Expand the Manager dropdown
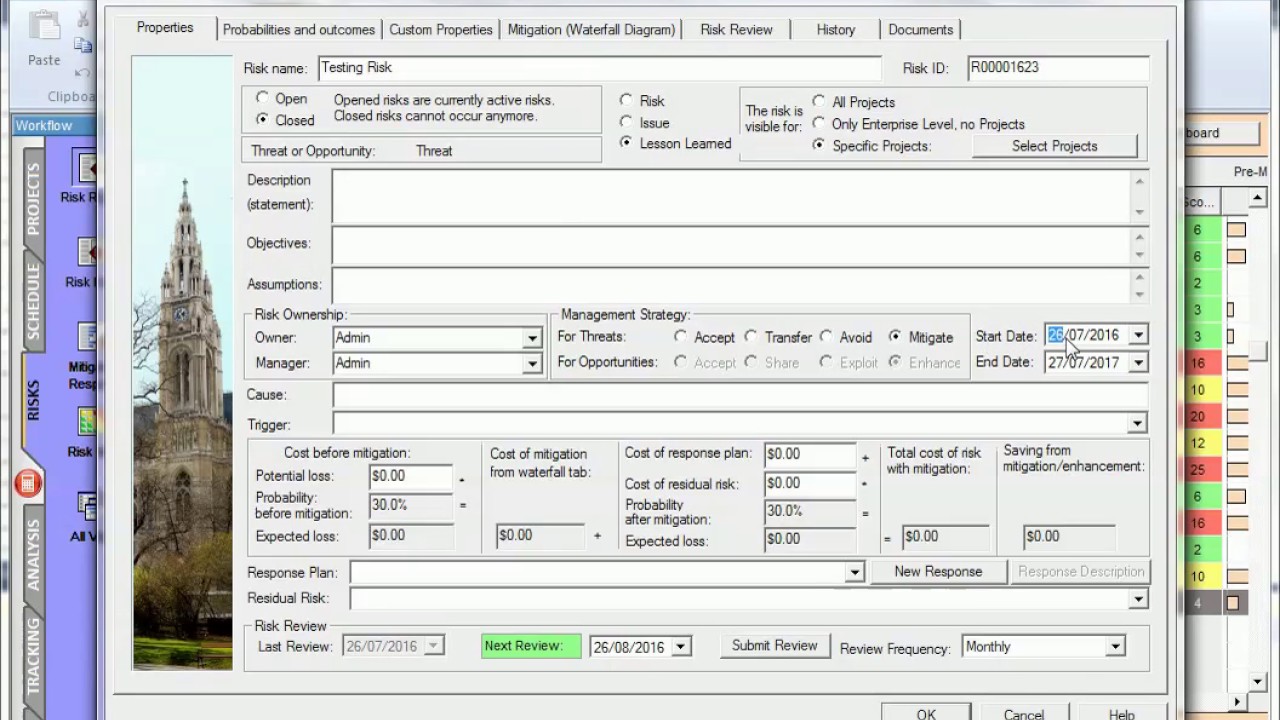This screenshot has height=720, width=1280. pos(532,364)
